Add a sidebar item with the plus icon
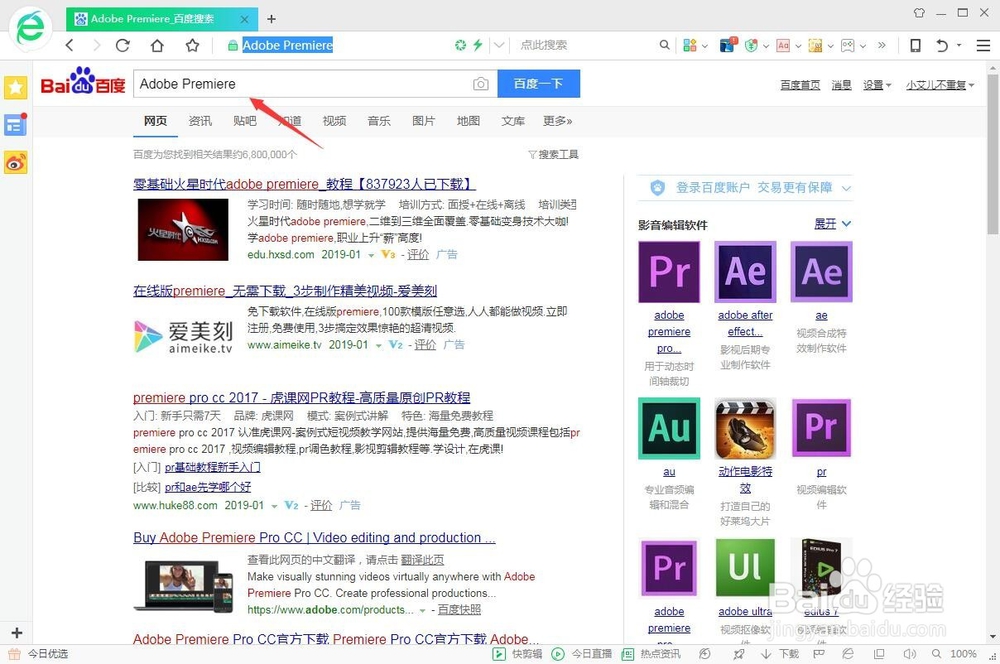The width and height of the screenshot is (1000, 664). pyautogui.click(x=17, y=633)
